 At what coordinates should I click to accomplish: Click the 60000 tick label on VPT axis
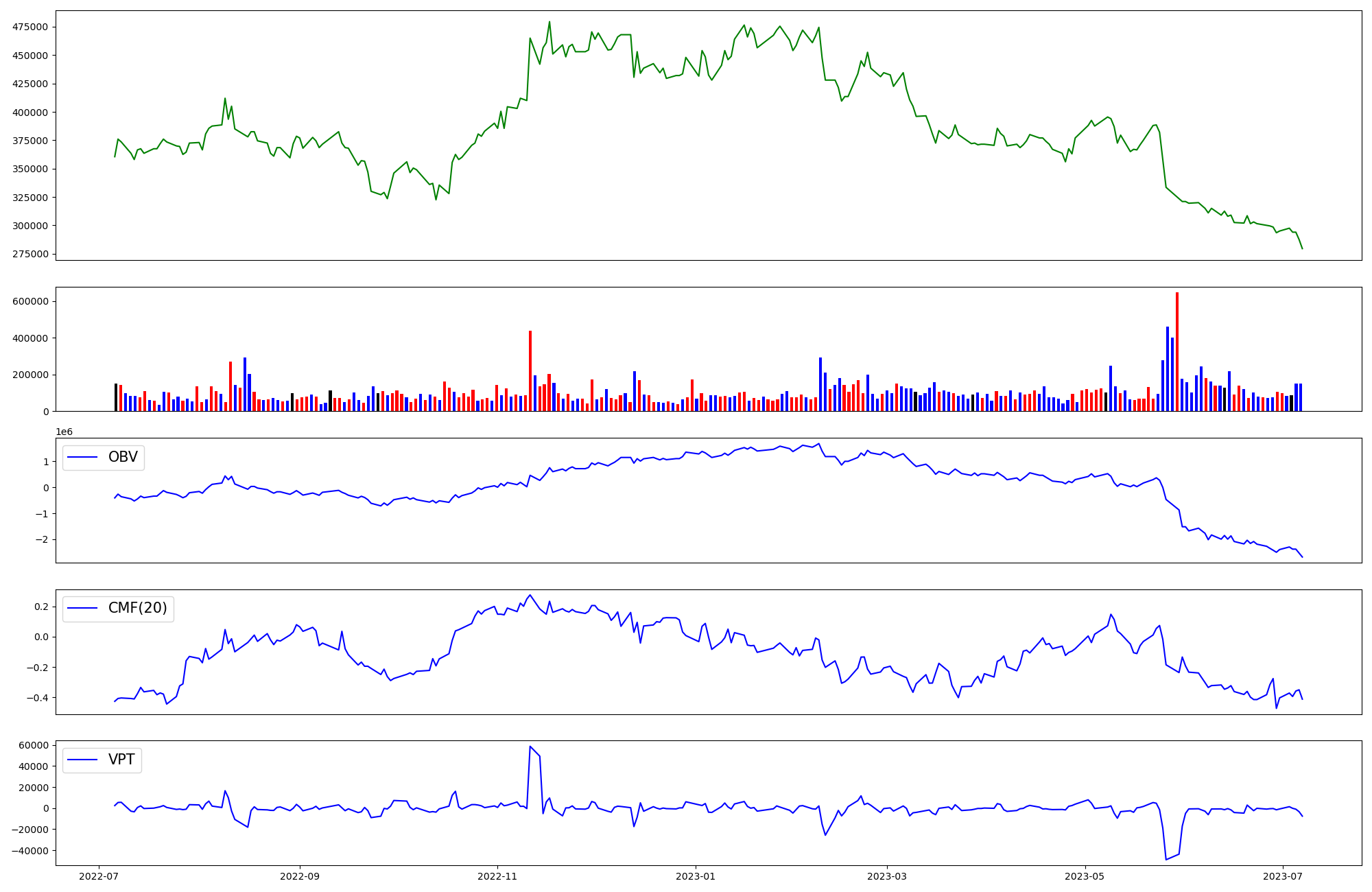coord(32,745)
